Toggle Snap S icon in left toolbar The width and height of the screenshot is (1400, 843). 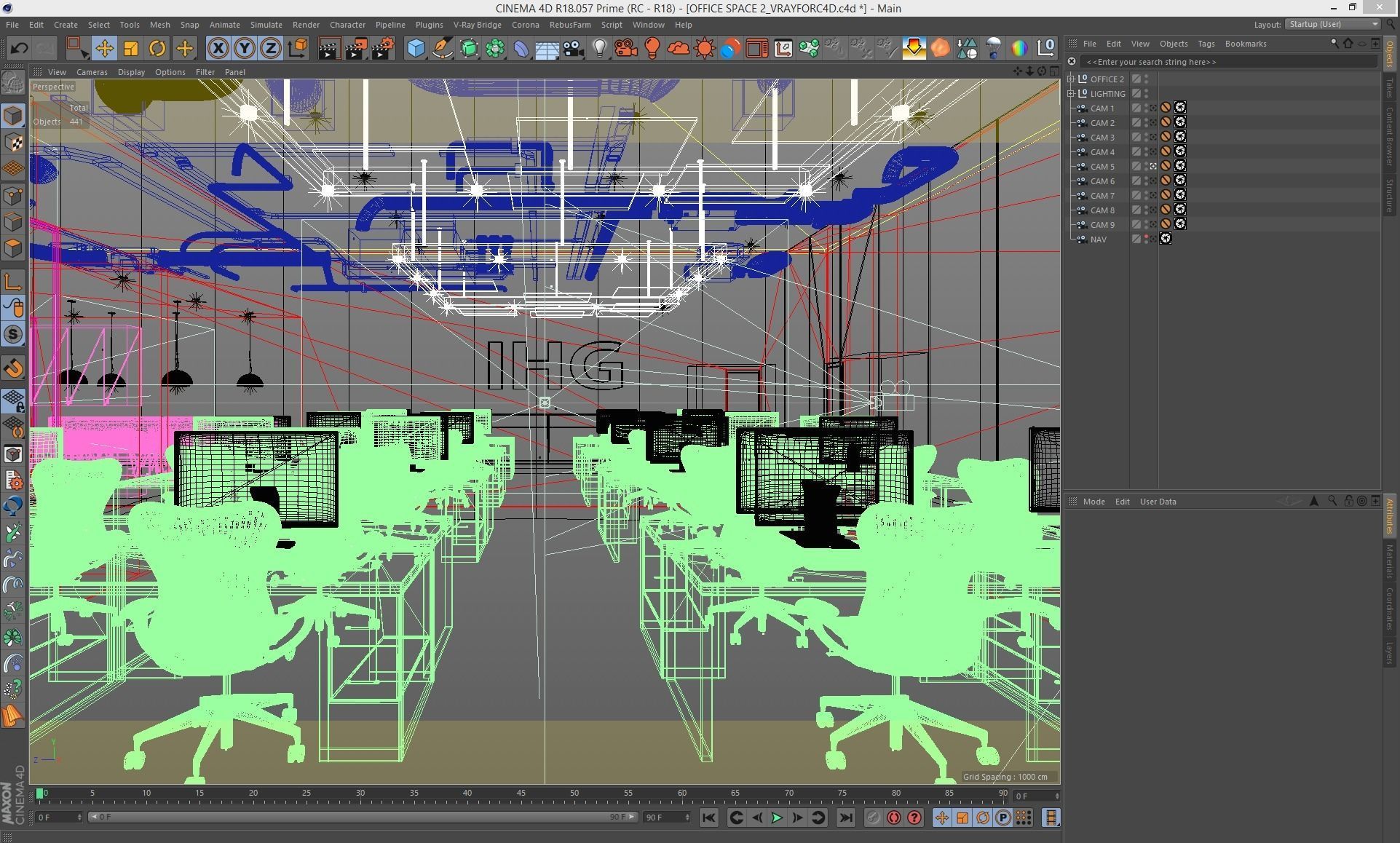(x=13, y=335)
